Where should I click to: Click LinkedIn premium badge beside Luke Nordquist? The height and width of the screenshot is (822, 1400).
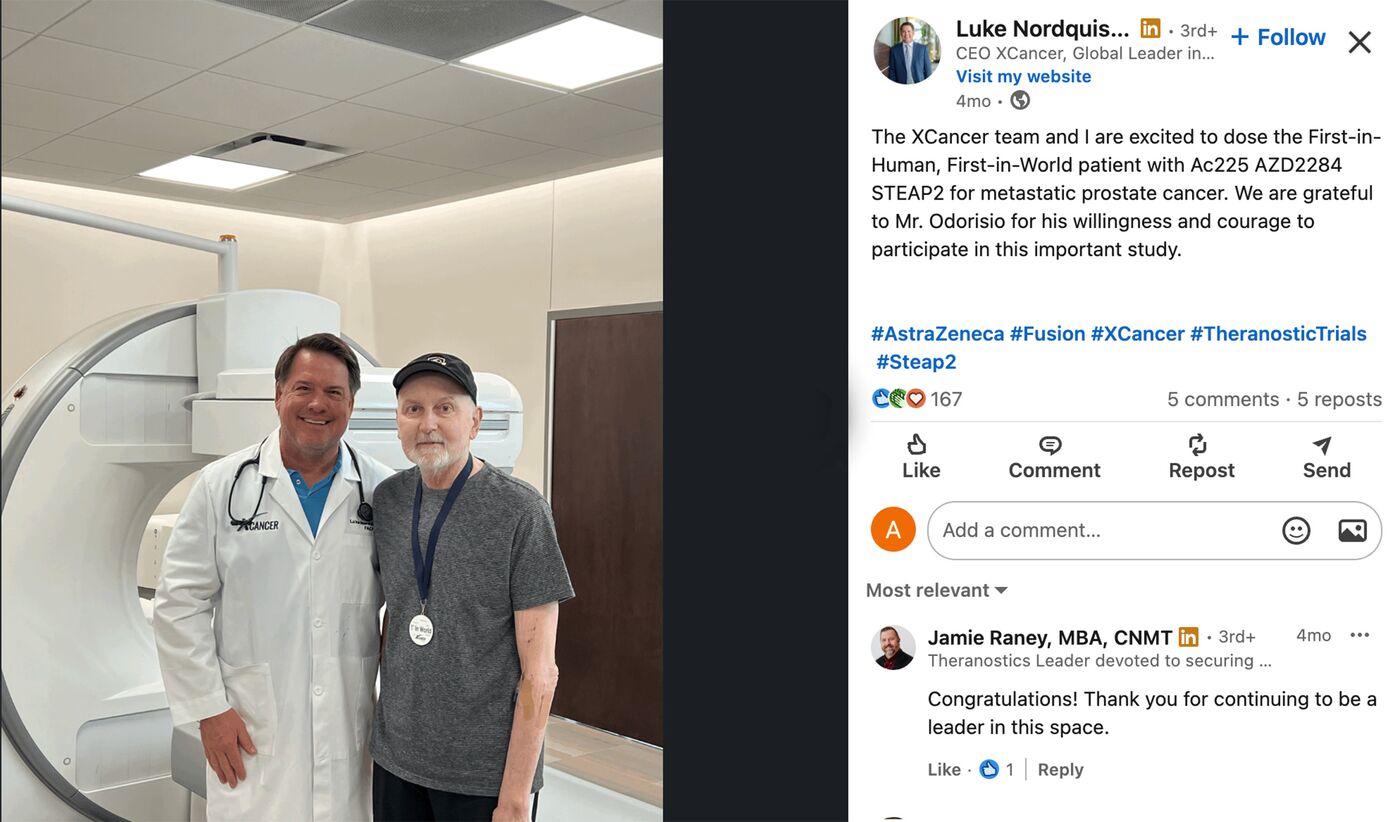(x=1151, y=29)
